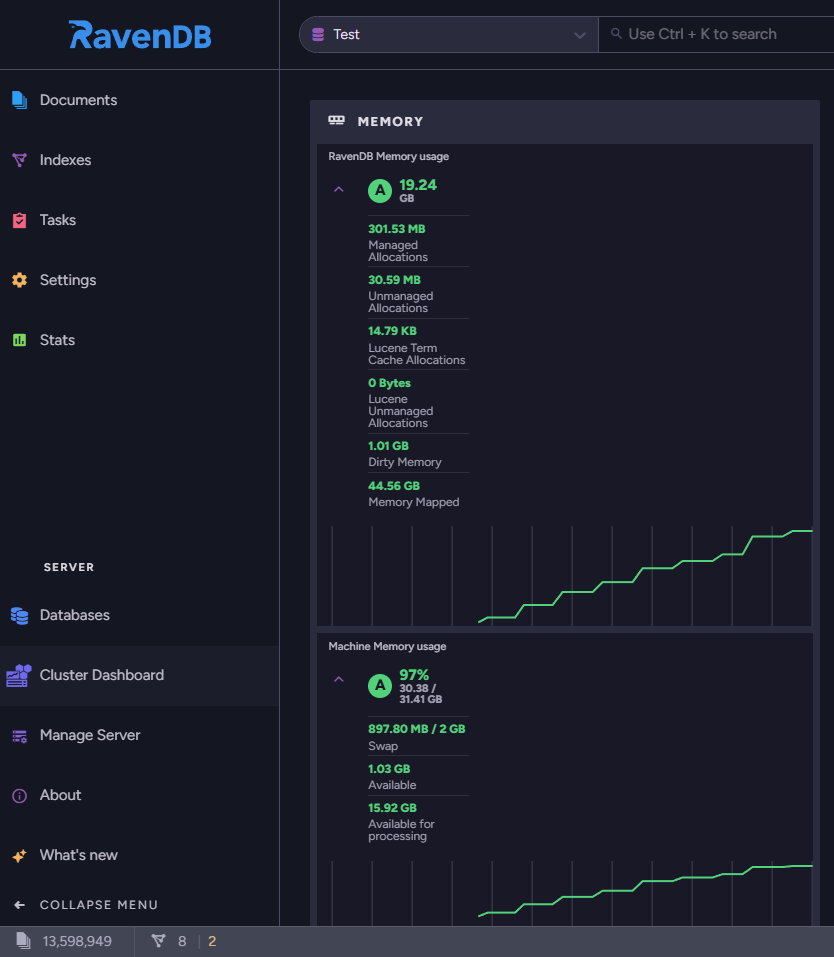The width and height of the screenshot is (834, 957).
Task: Click the Documents sidebar icon
Action: 20,100
